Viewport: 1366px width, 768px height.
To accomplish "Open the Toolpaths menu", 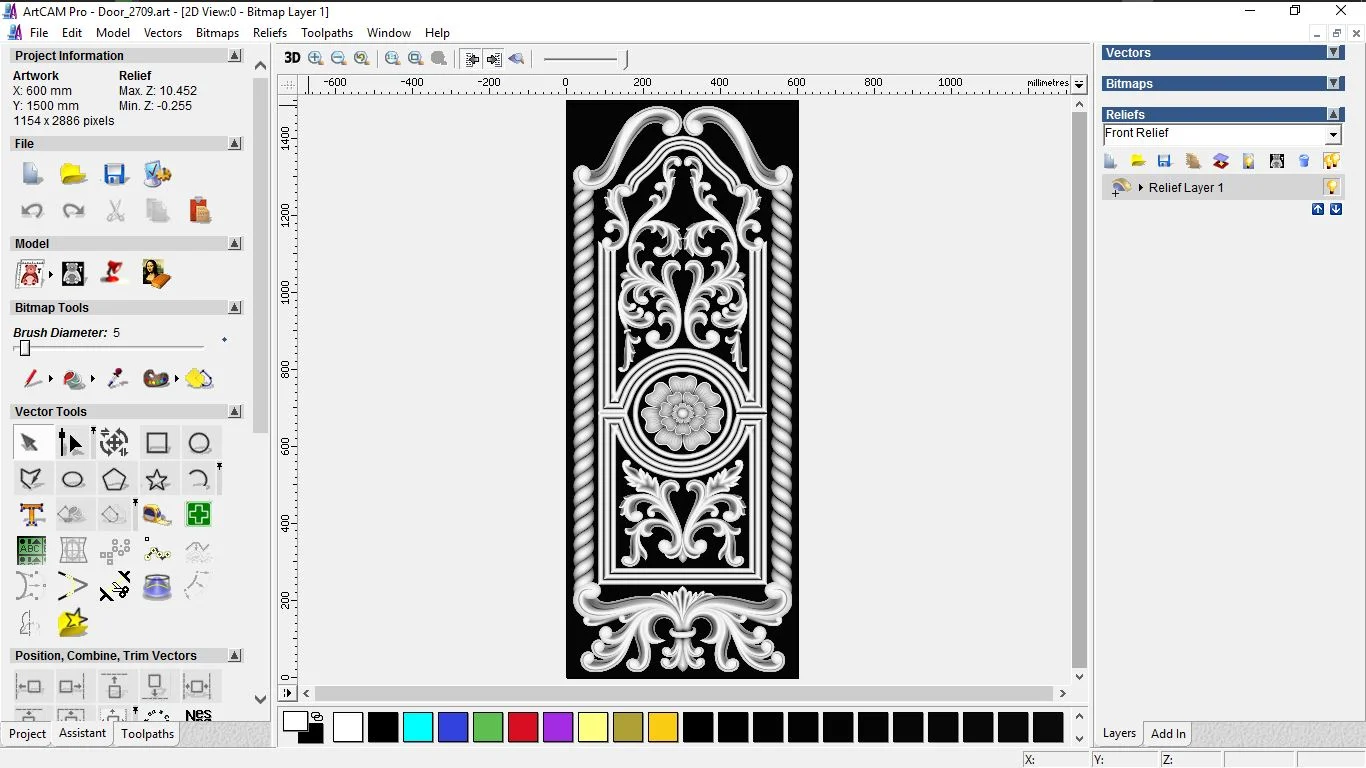I will click(327, 33).
